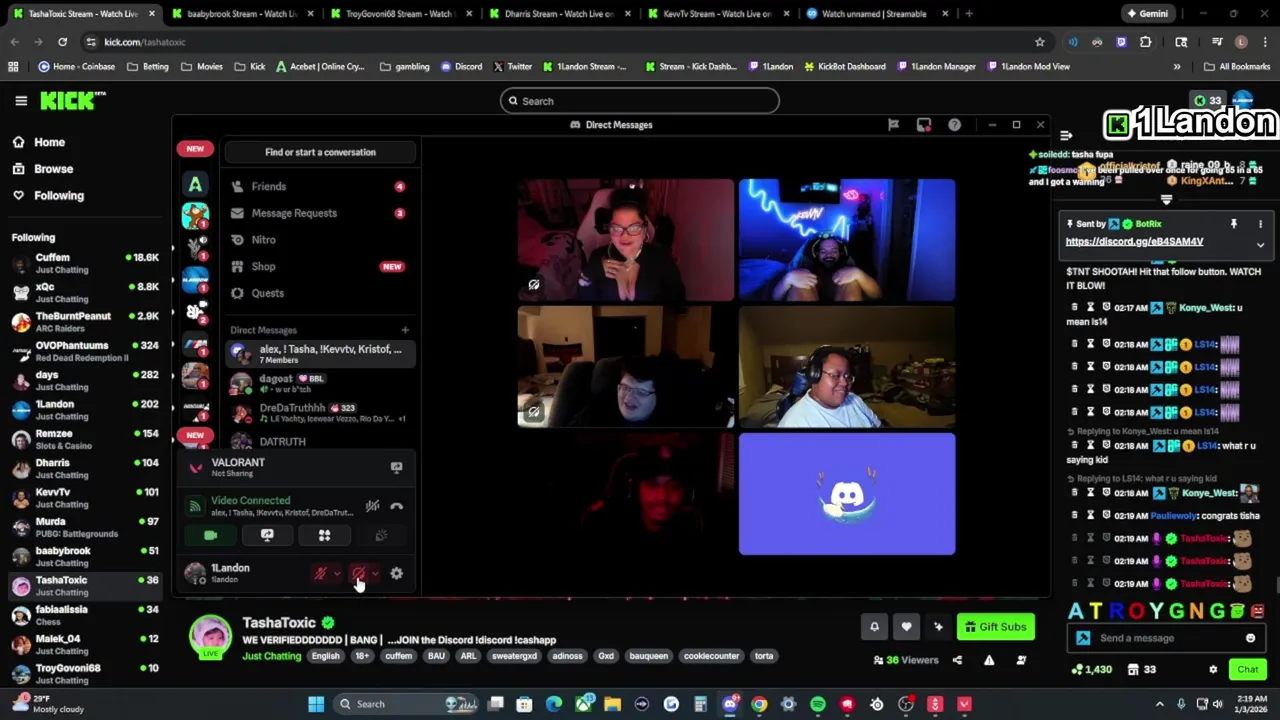This screenshot has width=1280, height=720.
Task: Open Friends in Discord sidebar
Action: coord(318,186)
